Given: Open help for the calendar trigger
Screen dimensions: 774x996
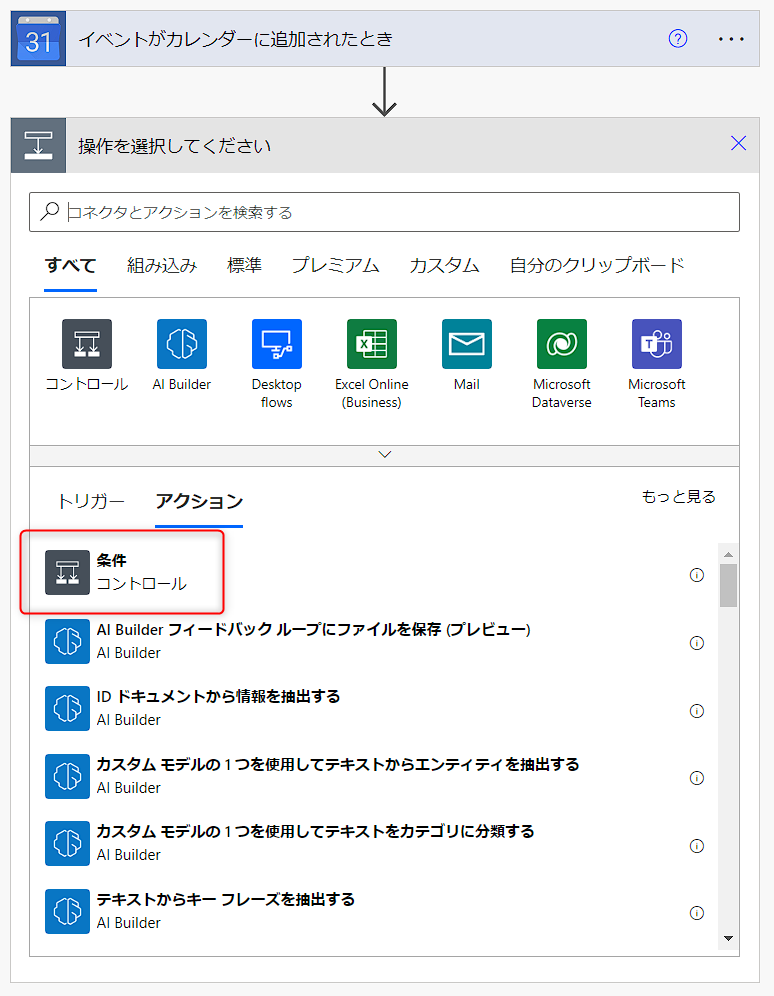Looking at the screenshot, I should (x=677, y=39).
